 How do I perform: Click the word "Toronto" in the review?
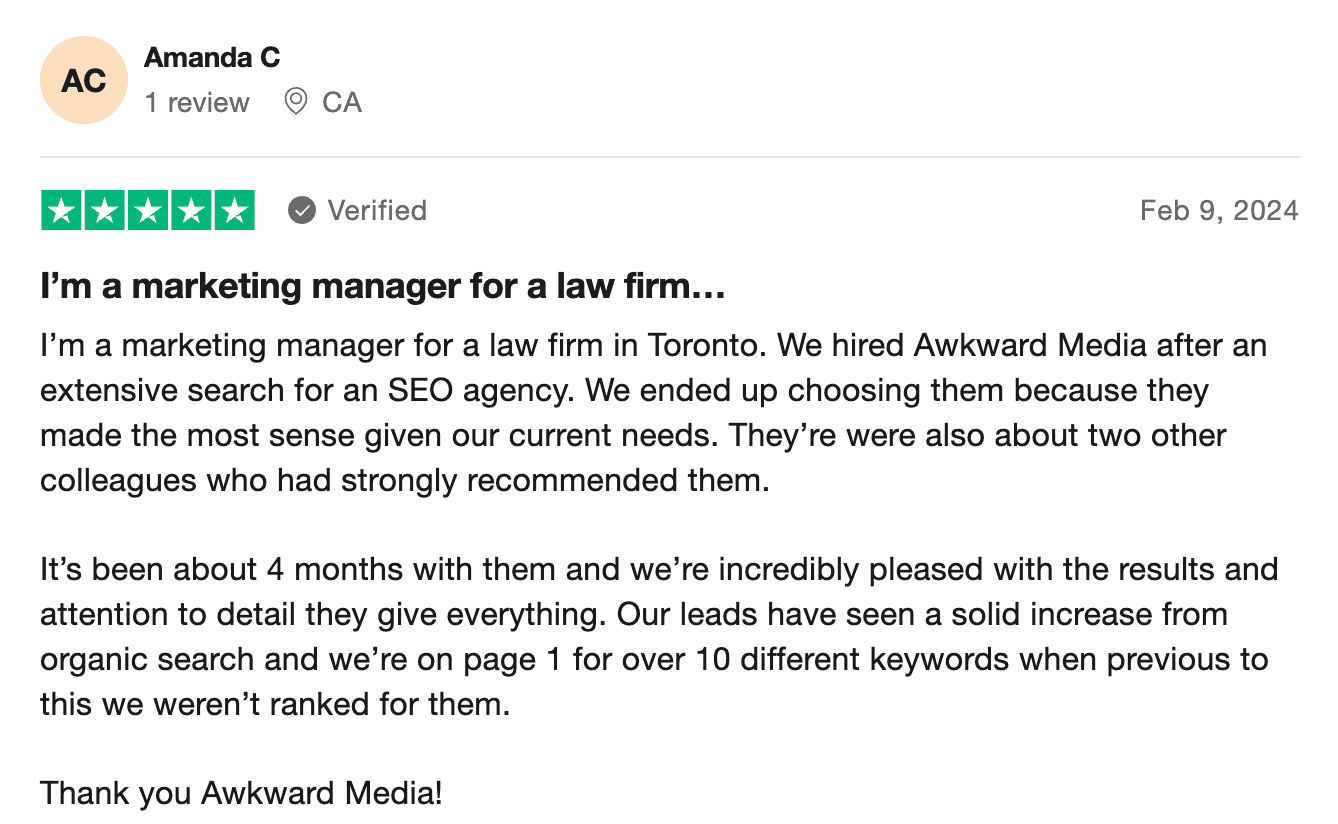[705, 346]
